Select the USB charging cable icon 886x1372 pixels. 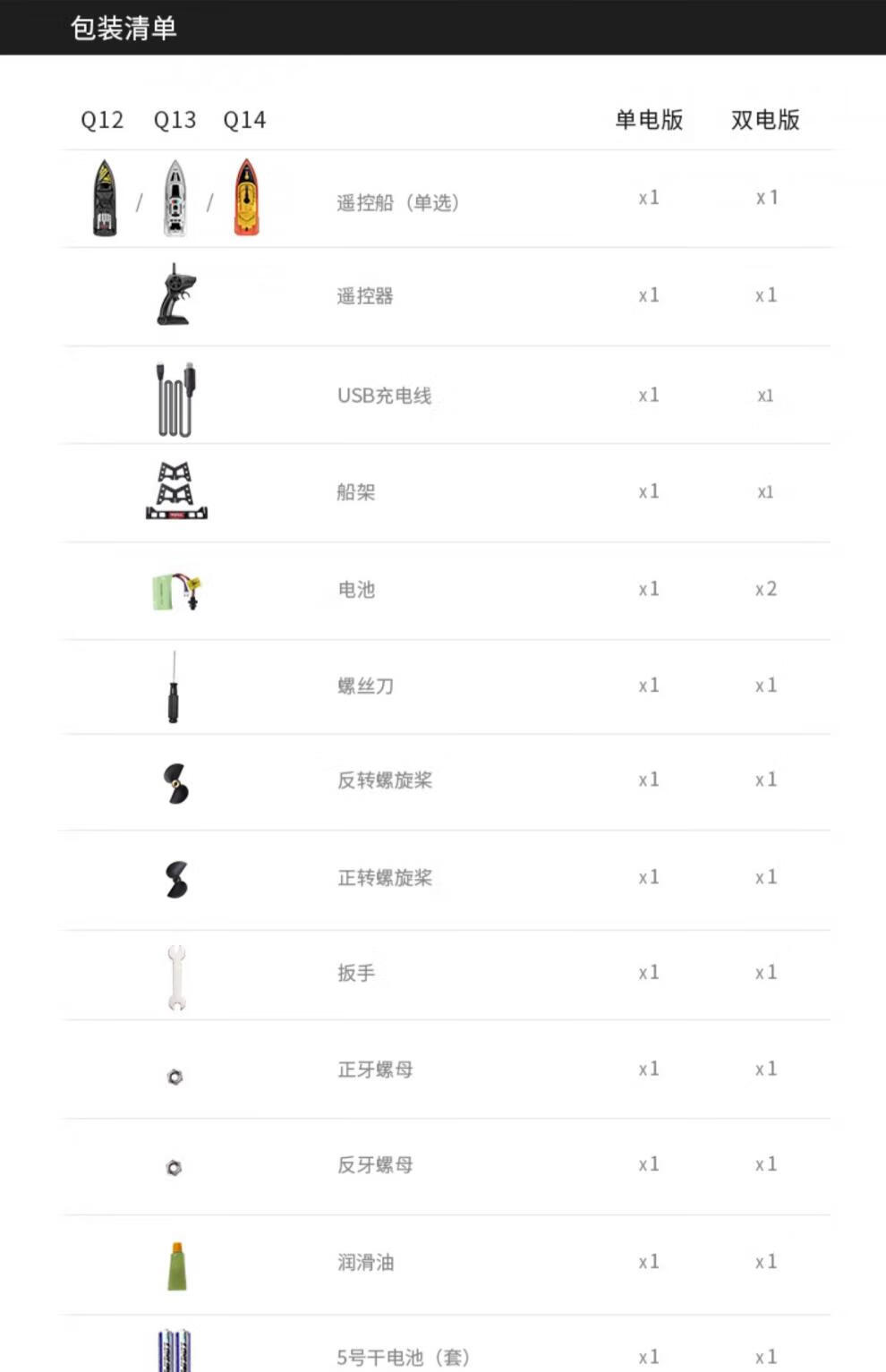(x=176, y=399)
